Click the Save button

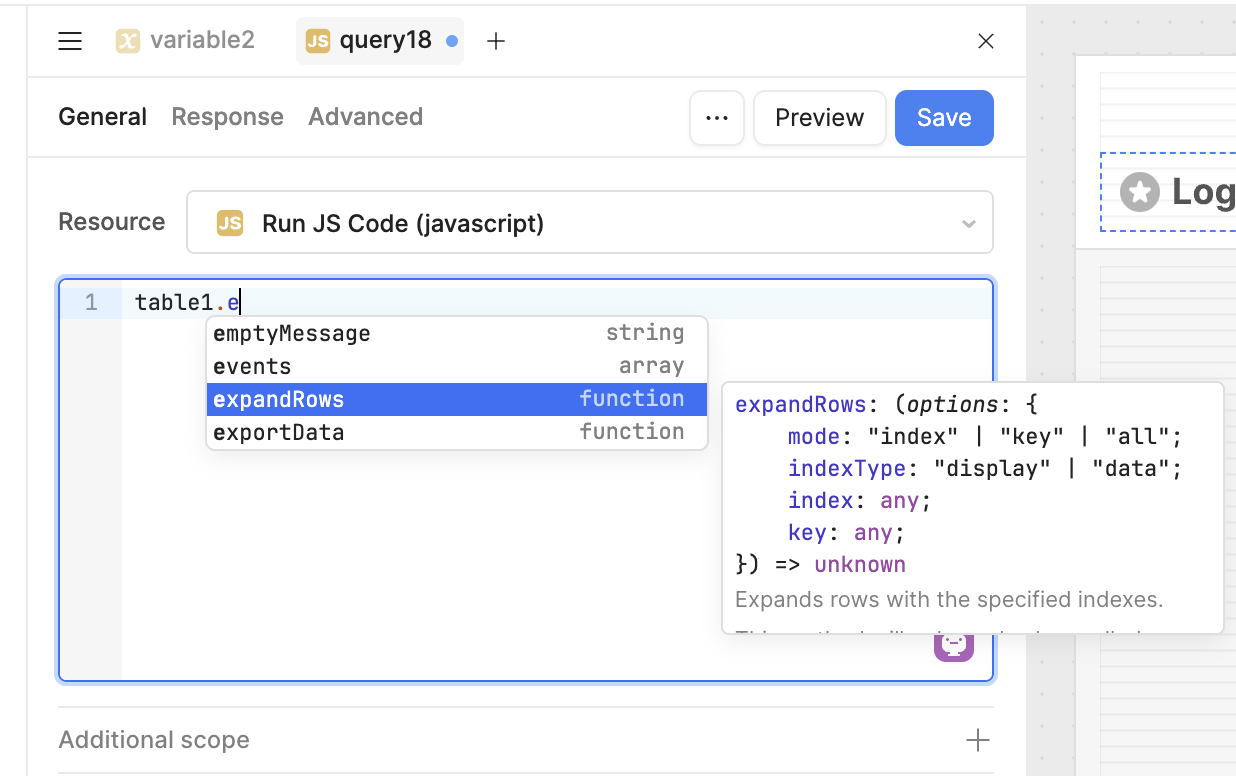(x=944, y=118)
